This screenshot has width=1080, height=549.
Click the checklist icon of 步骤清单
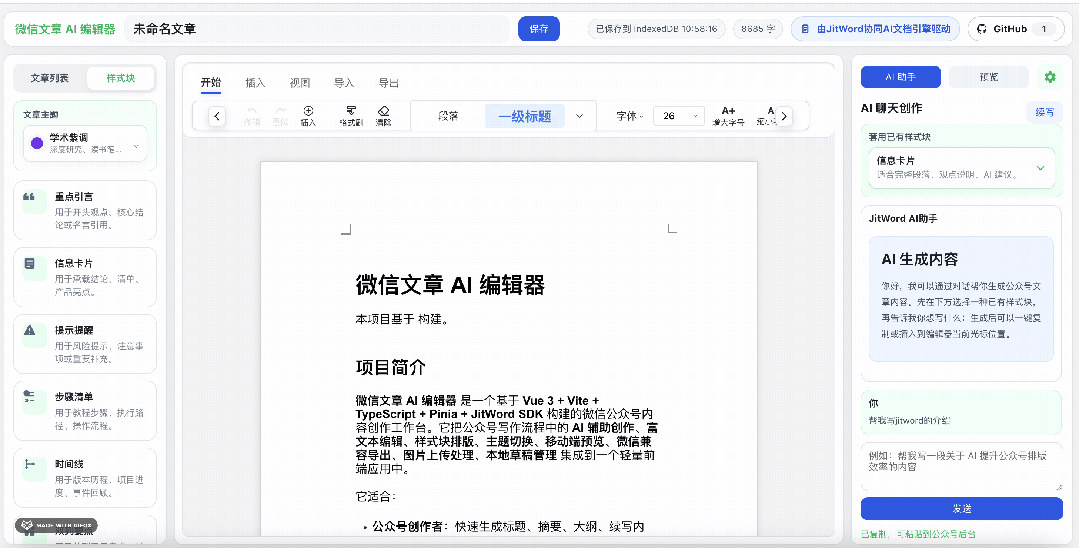tap(30, 397)
